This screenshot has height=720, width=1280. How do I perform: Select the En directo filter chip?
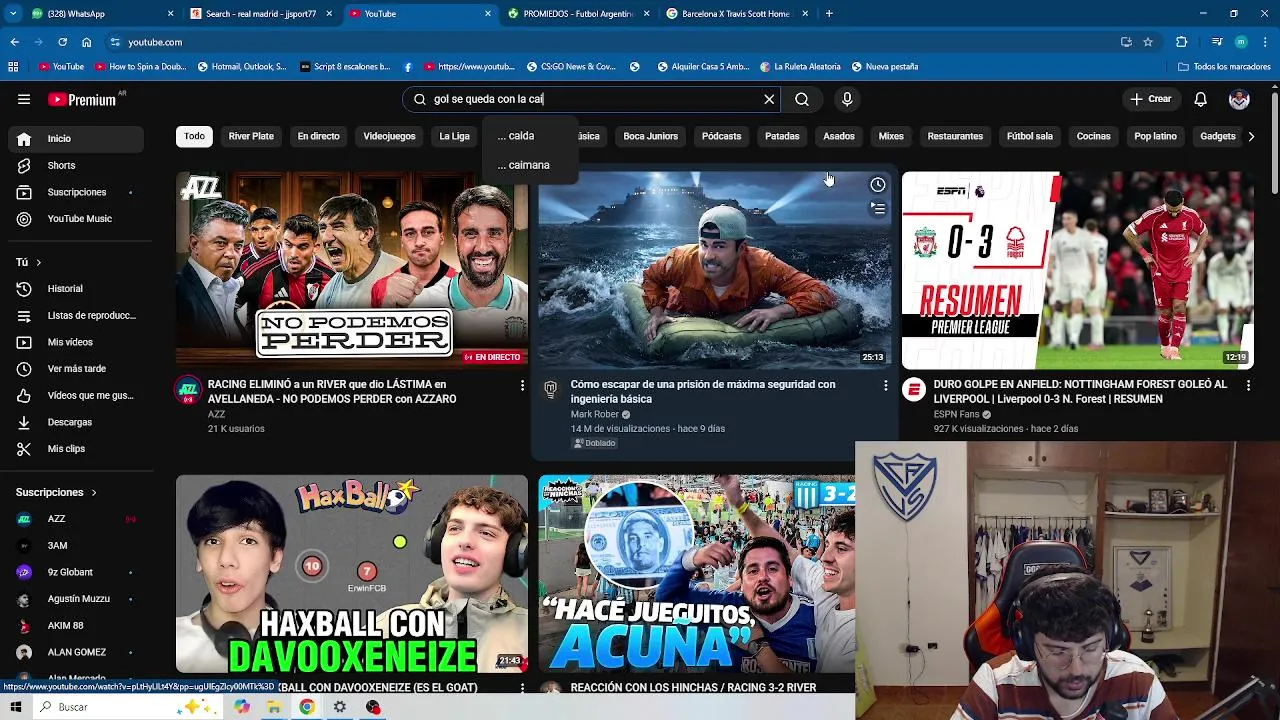[x=318, y=136]
